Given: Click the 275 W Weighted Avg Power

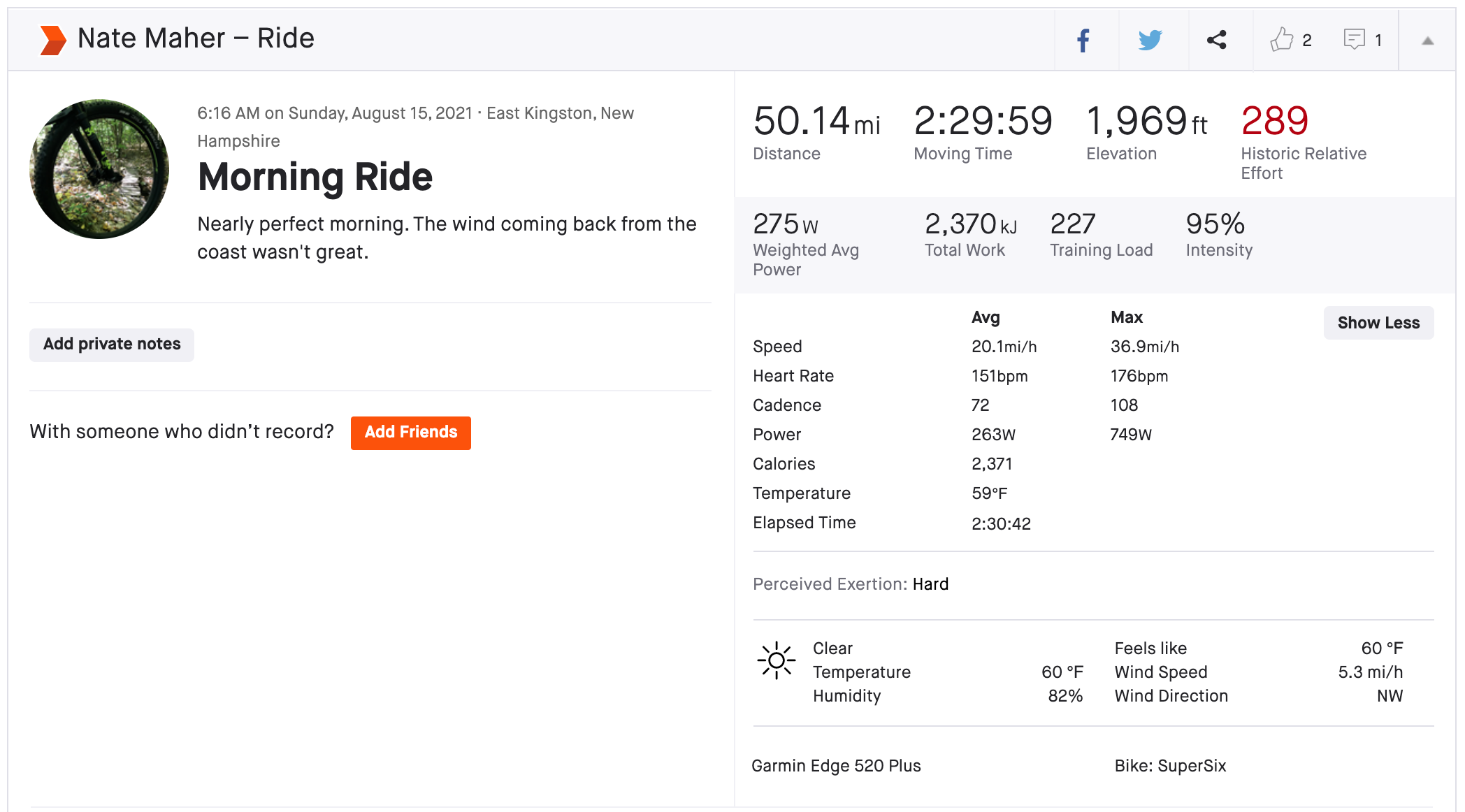Looking at the screenshot, I should tap(785, 225).
